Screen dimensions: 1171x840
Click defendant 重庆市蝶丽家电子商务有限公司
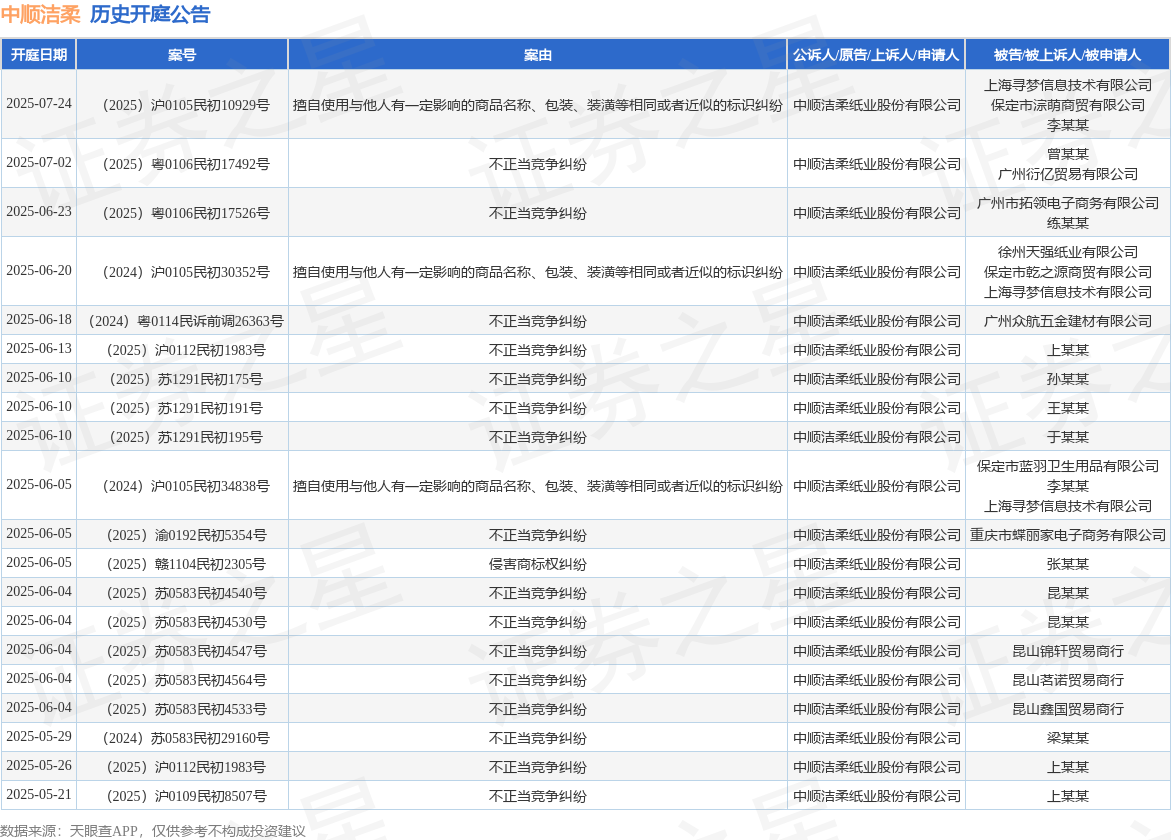click(1068, 535)
